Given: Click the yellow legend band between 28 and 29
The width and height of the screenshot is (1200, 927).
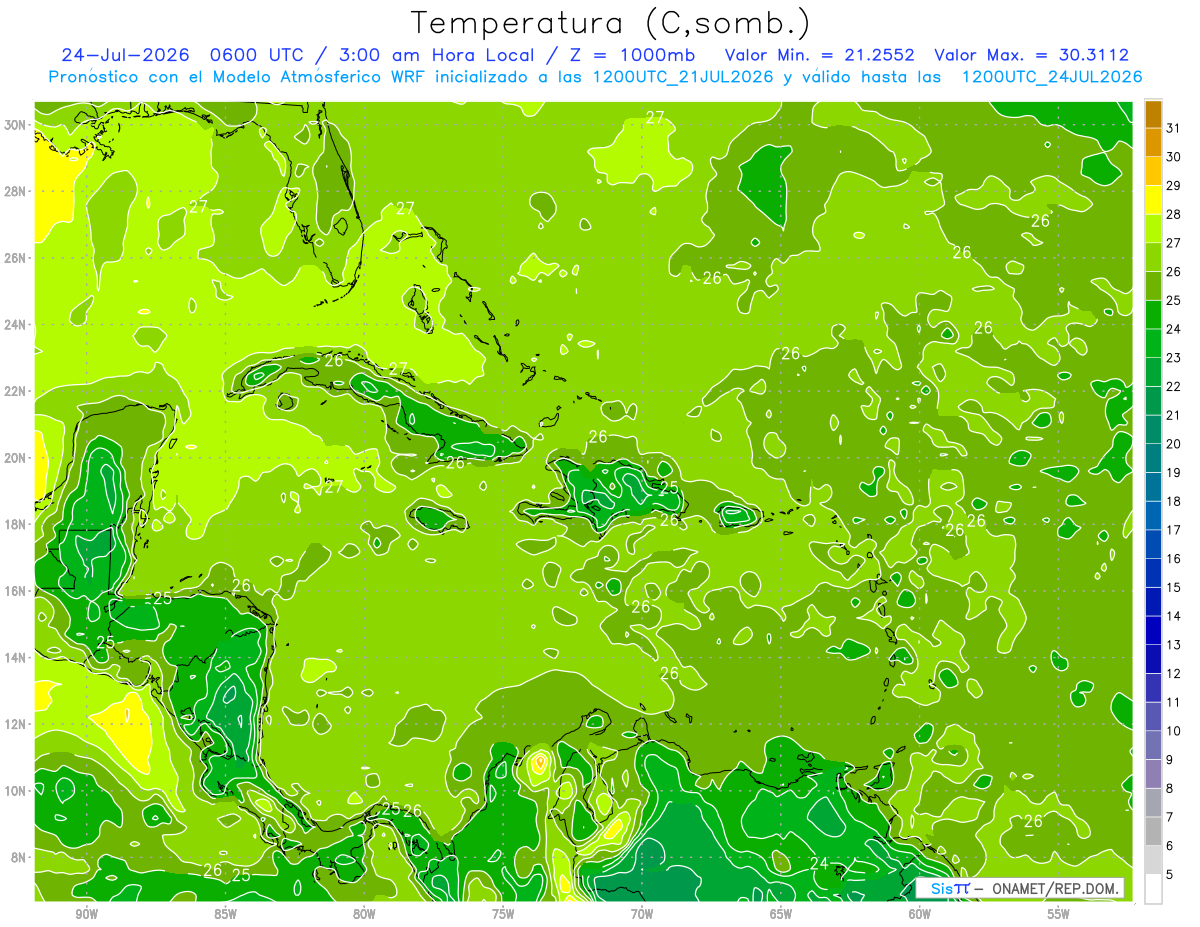Looking at the screenshot, I should tap(1153, 199).
